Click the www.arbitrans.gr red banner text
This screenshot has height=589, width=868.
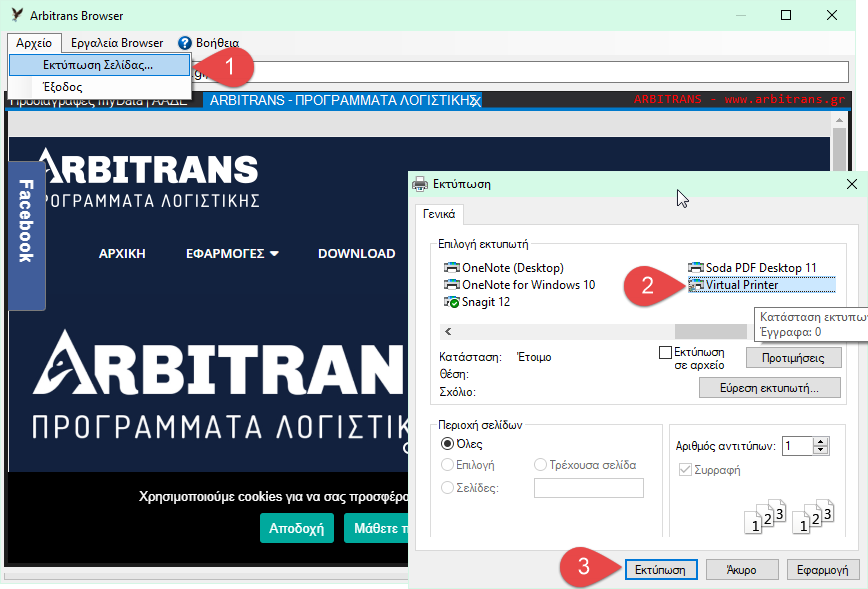[785, 100]
